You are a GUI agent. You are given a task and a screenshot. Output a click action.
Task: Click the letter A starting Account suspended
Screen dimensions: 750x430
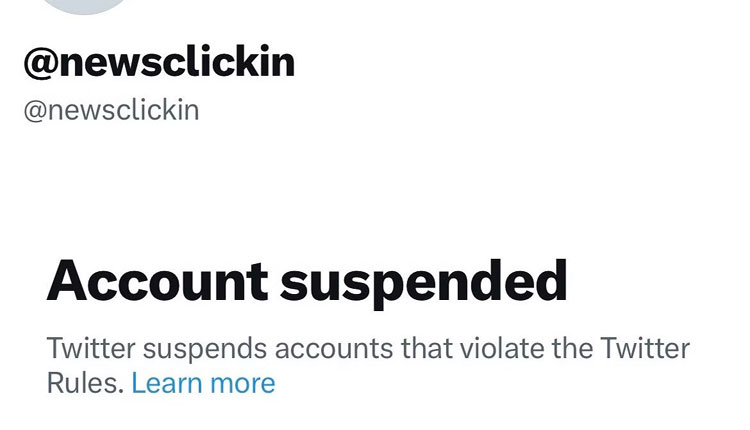click(68, 281)
